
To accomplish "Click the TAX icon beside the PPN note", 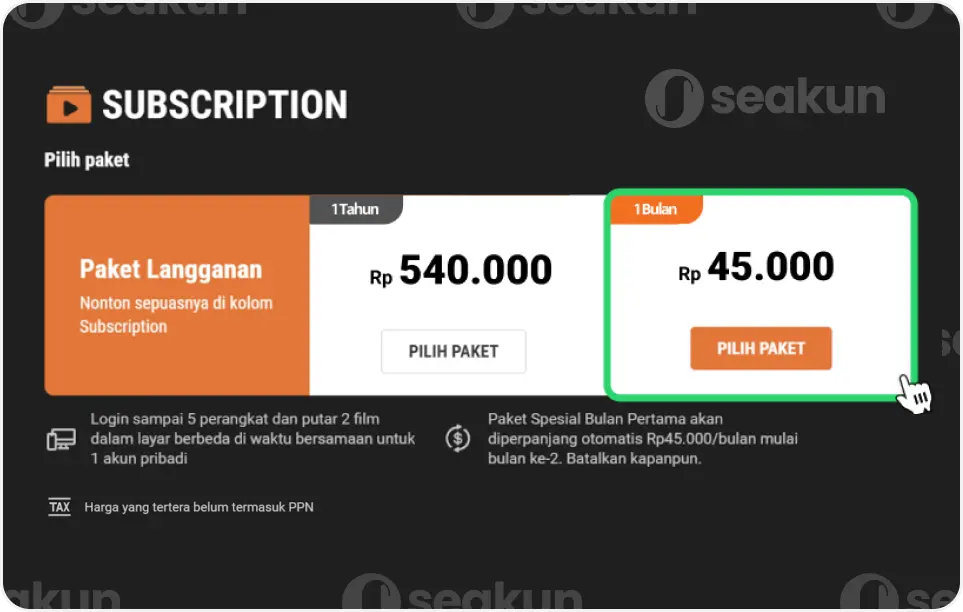I will pyautogui.click(x=59, y=507).
